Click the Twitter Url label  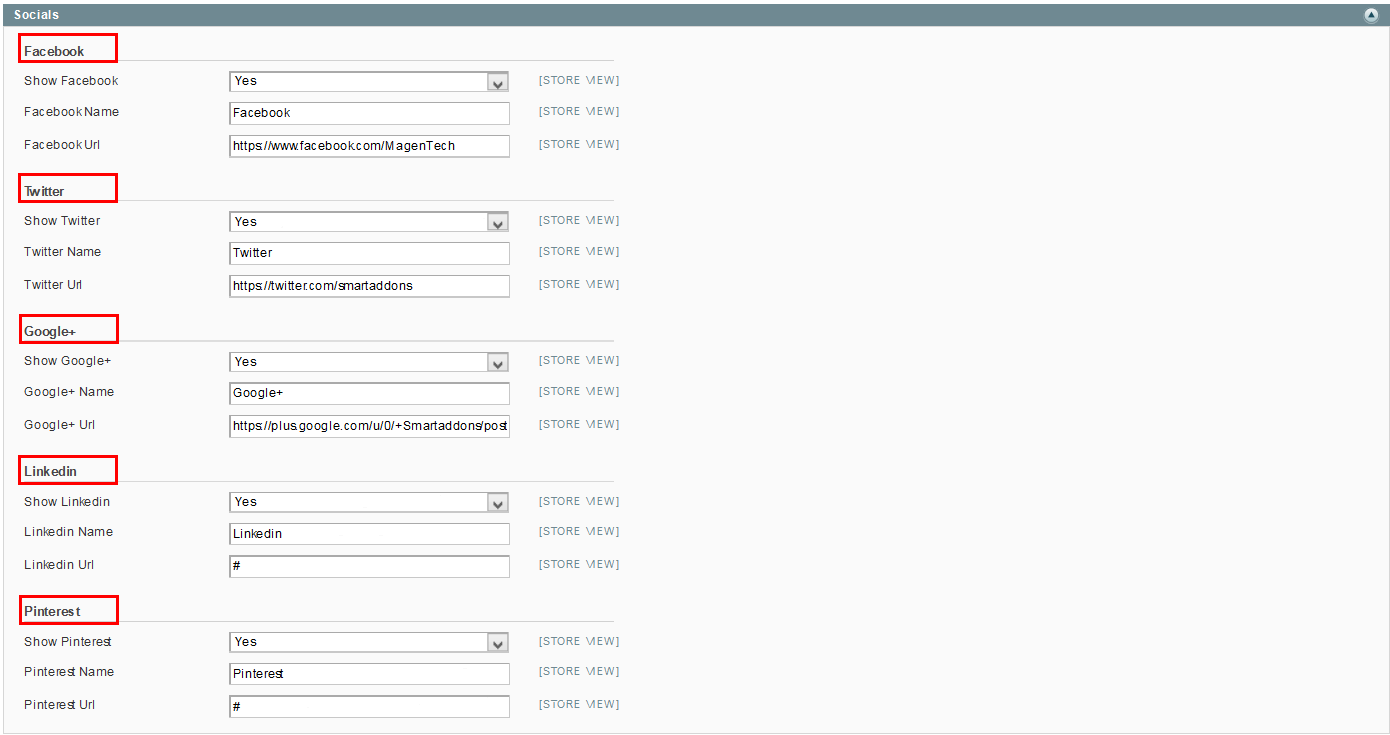click(53, 285)
